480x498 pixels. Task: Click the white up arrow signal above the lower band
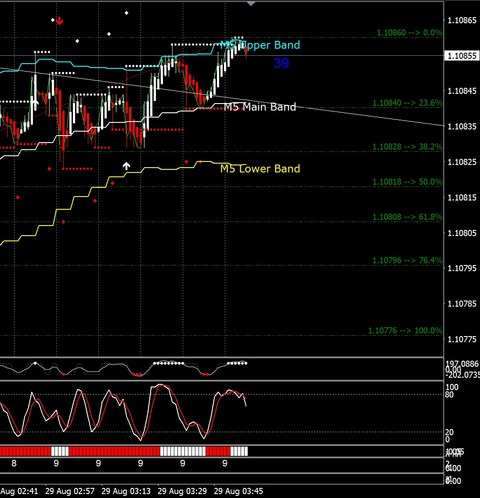126,166
